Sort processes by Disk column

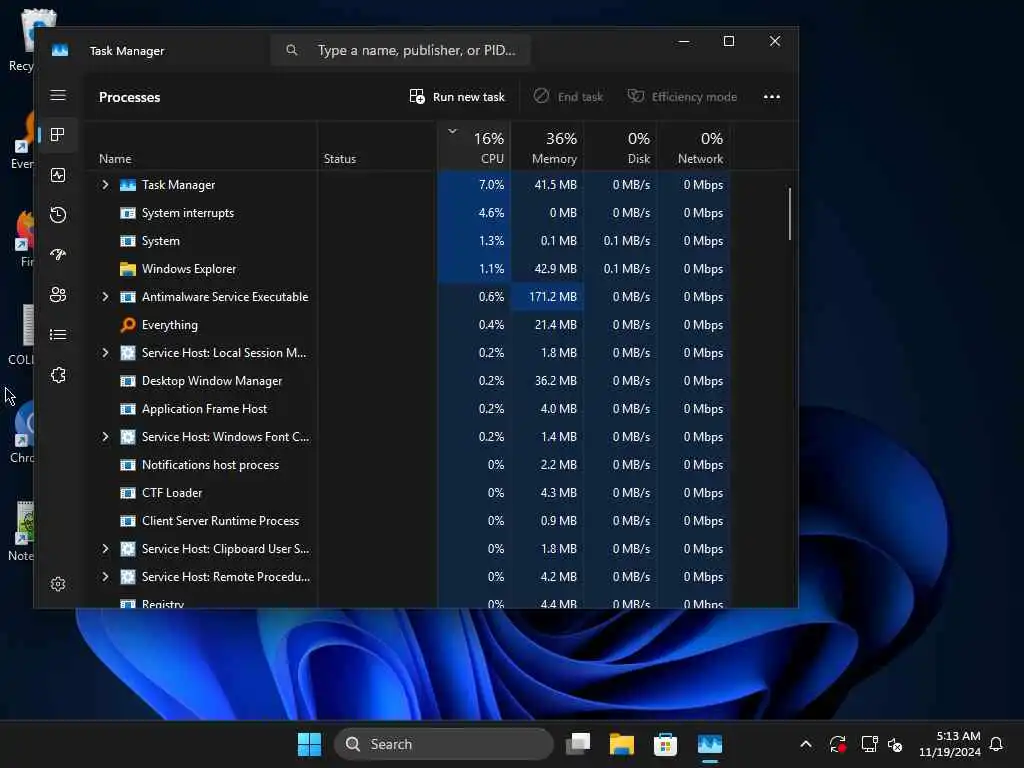pos(620,148)
